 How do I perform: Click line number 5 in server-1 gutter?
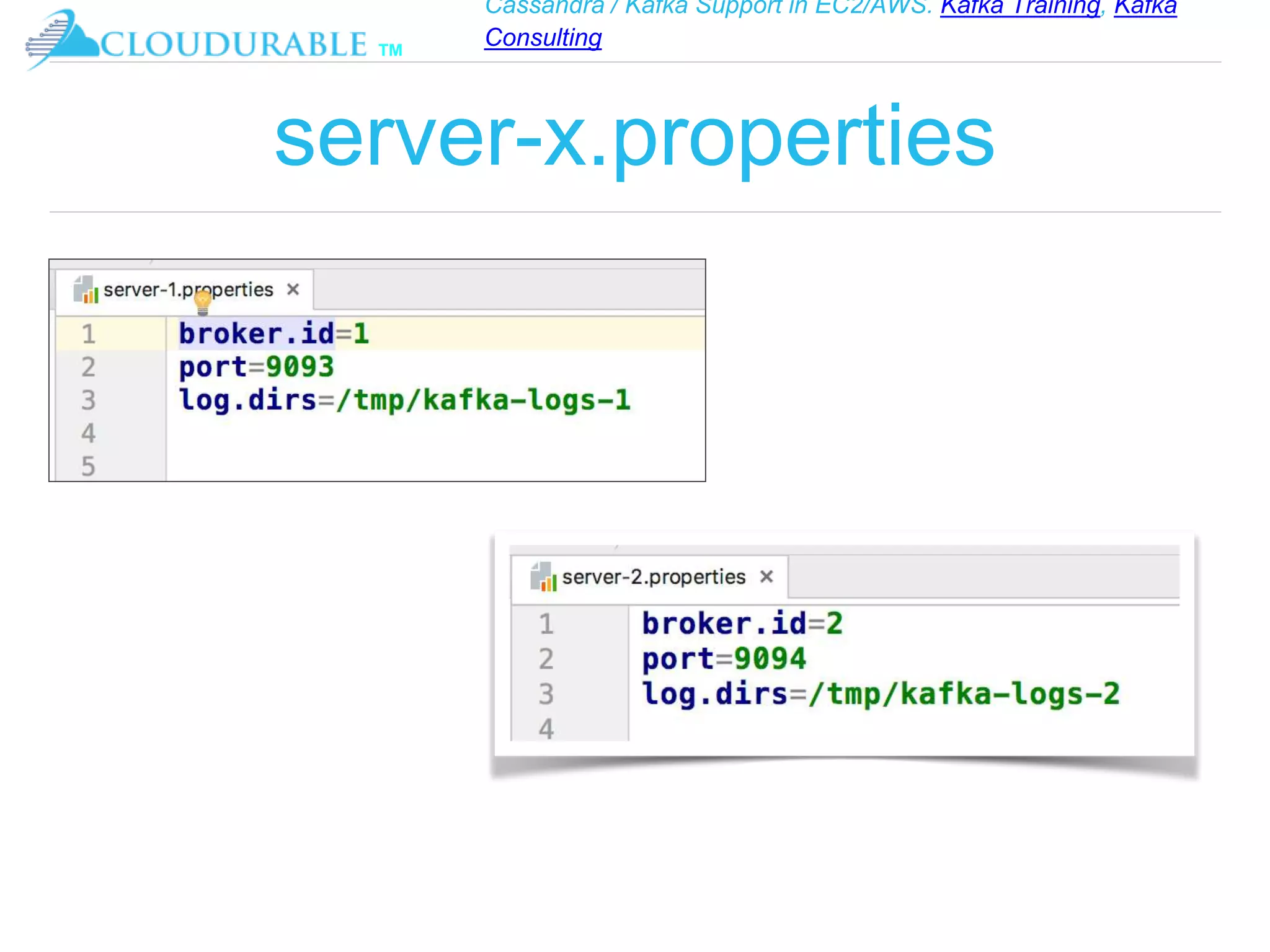[88, 466]
